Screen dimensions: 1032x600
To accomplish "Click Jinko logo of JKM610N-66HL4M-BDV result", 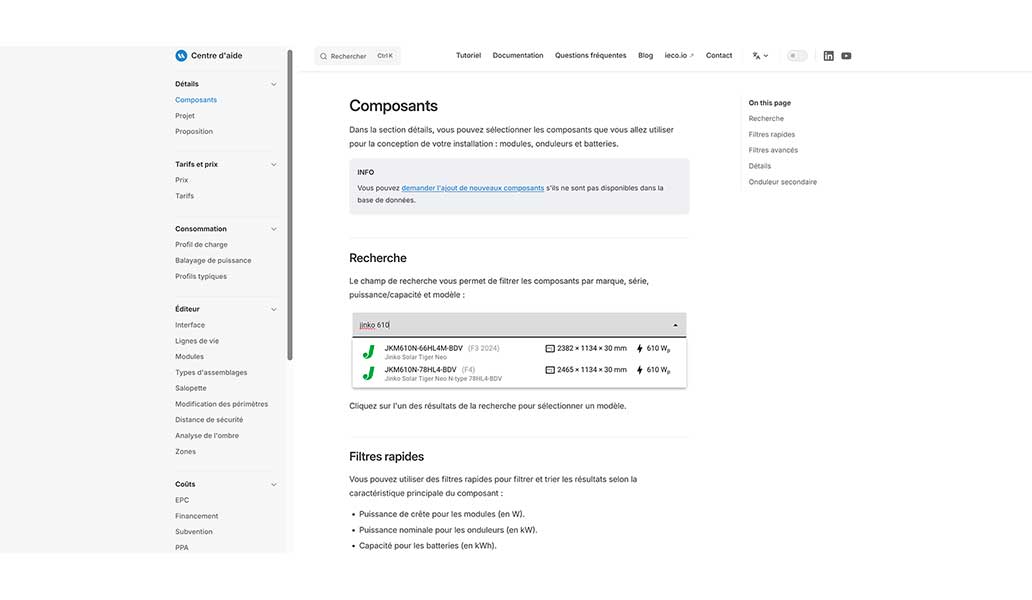I will tap(368, 351).
